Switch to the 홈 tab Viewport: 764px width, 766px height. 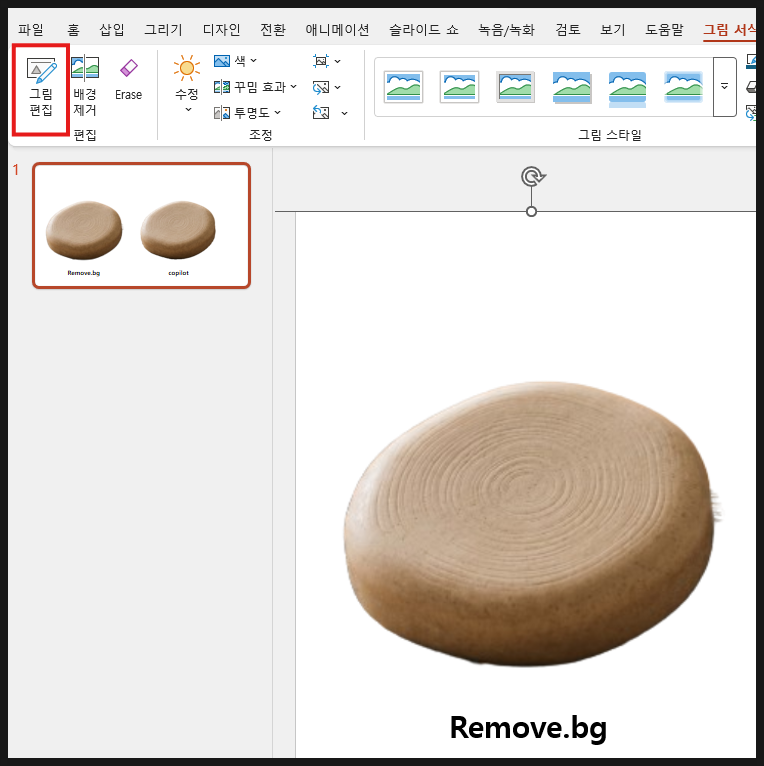pyautogui.click(x=73, y=30)
